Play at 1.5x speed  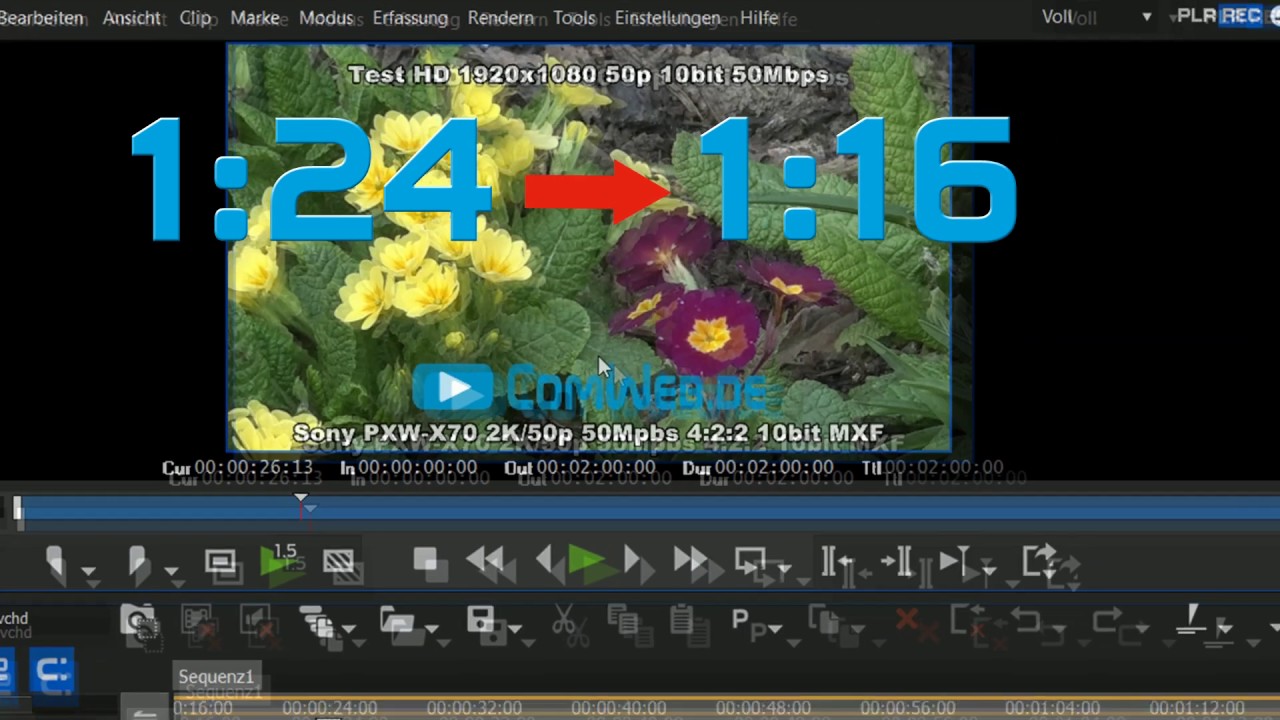[280, 560]
